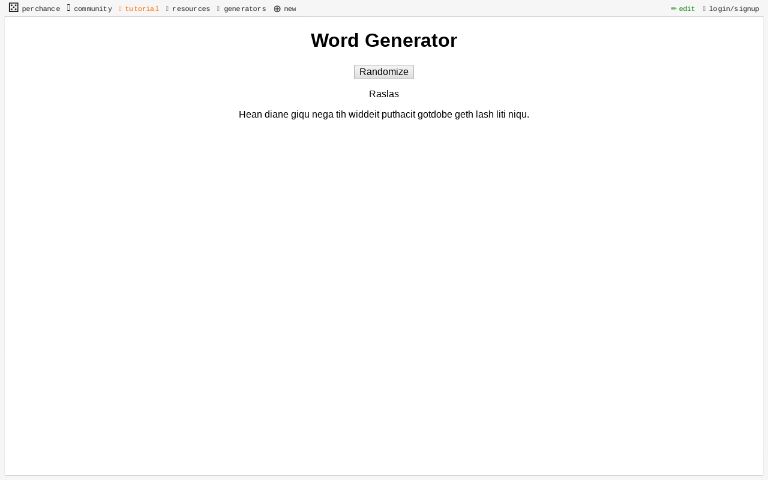Click the circled plus icon for new

tap(277, 9)
